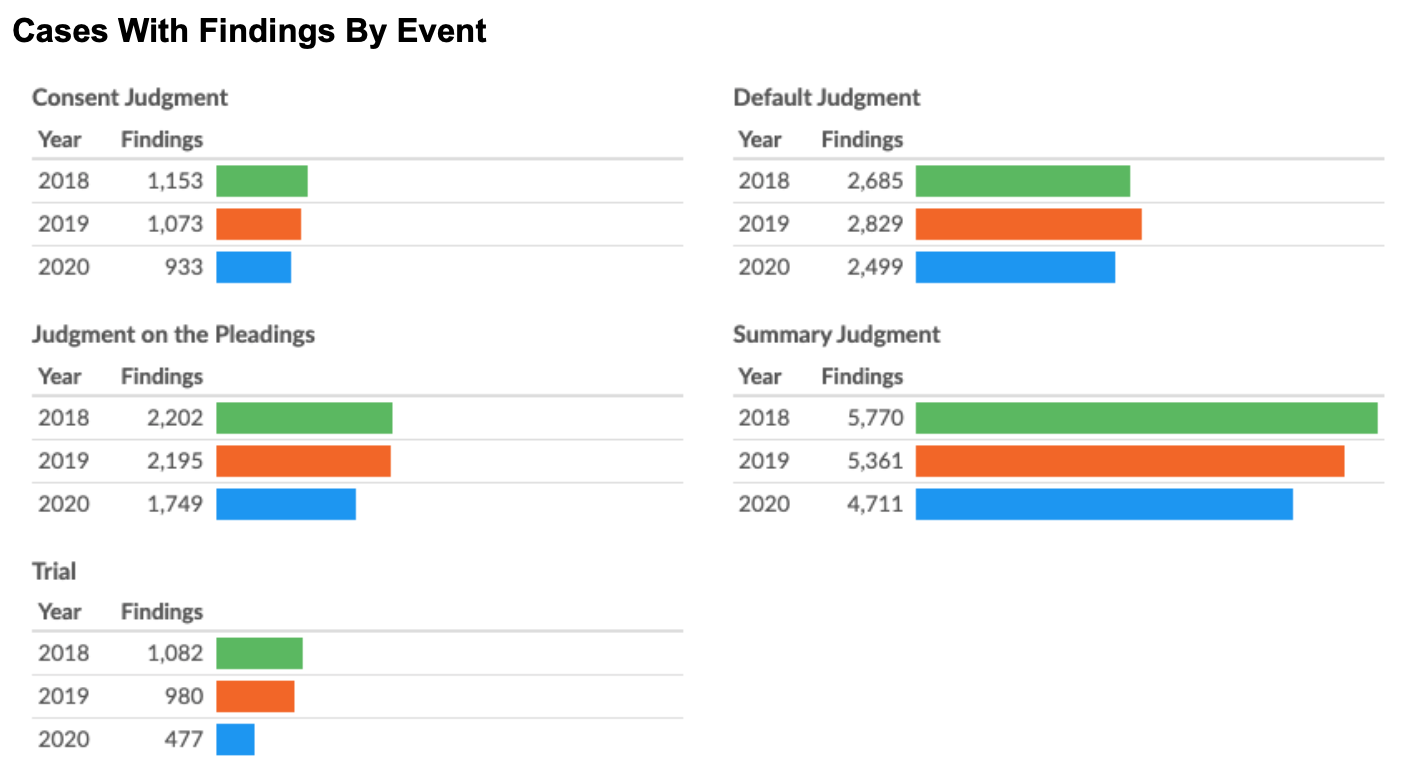Click the orange 2019 Judgment on the Pleadings bar
Image resolution: width=1422 pixels, height=782 pixels.
pyautogui.click(x=303, y=461)
